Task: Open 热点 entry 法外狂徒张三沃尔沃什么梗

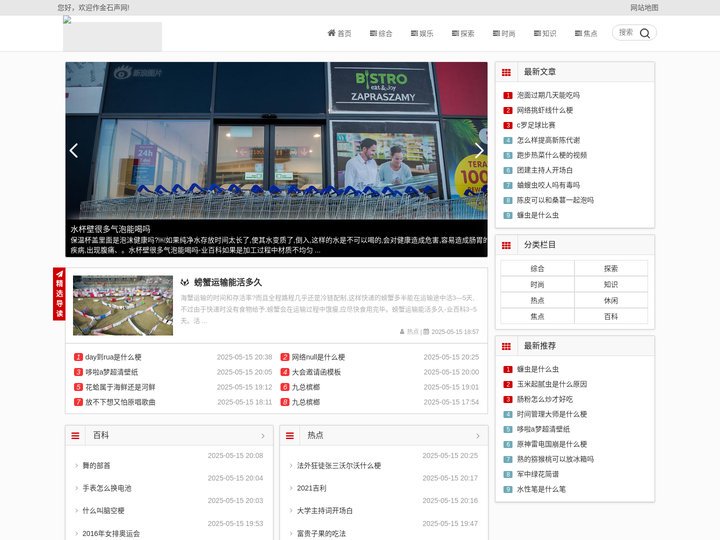Action: coord(339,466)
